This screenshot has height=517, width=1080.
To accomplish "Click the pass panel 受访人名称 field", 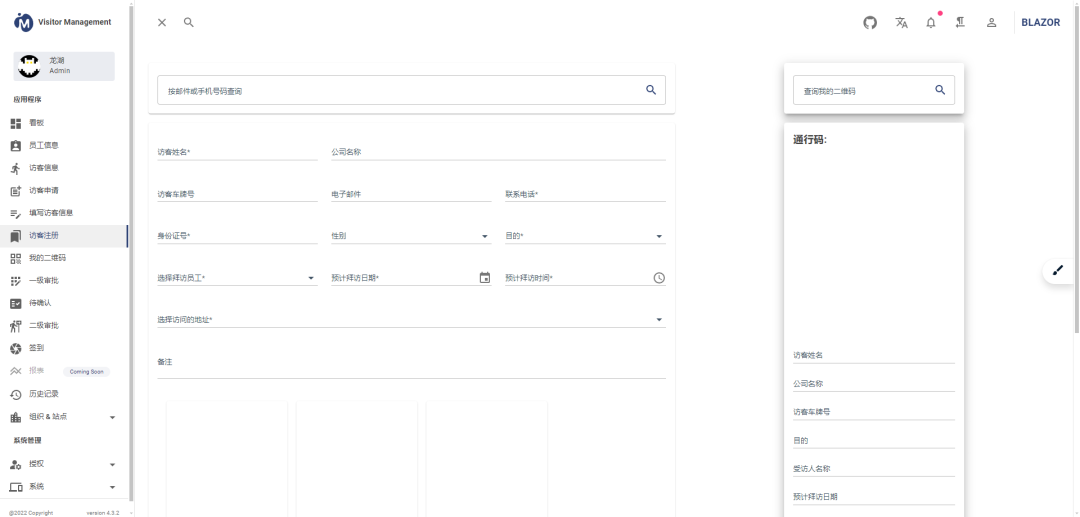I will point(873,469).
